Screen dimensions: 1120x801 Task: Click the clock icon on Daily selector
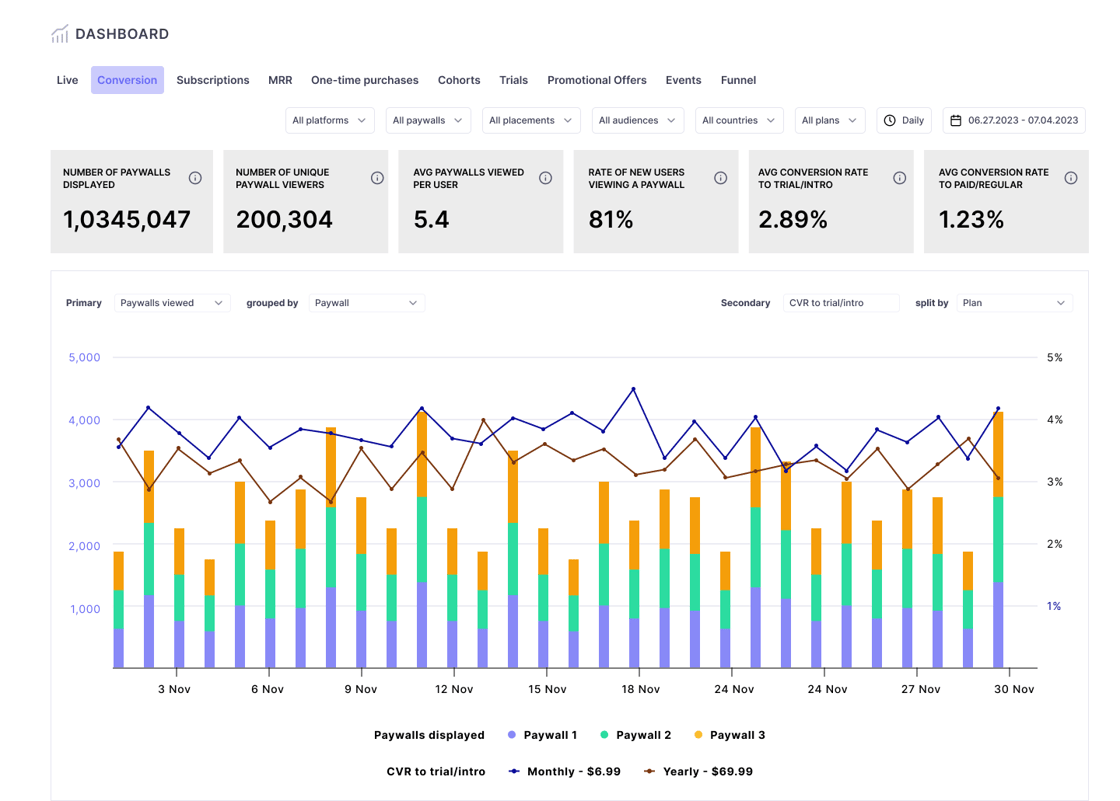coord(889,120)
